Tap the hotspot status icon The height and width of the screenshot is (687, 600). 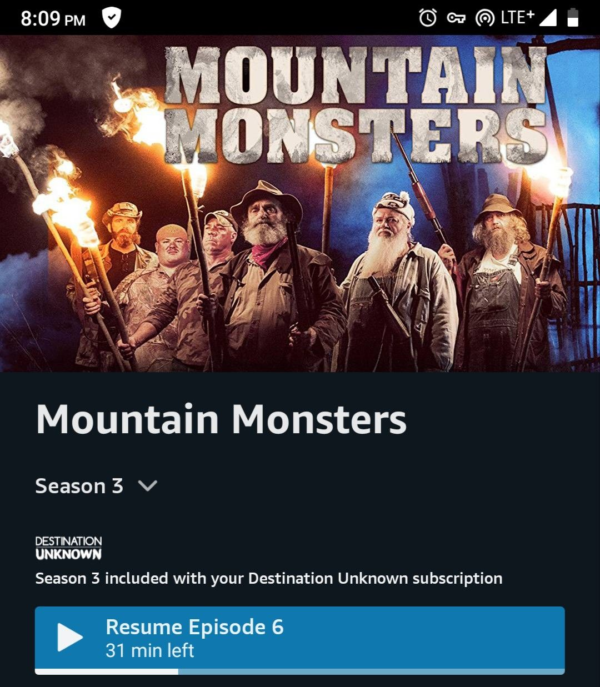tap(485, 18)
